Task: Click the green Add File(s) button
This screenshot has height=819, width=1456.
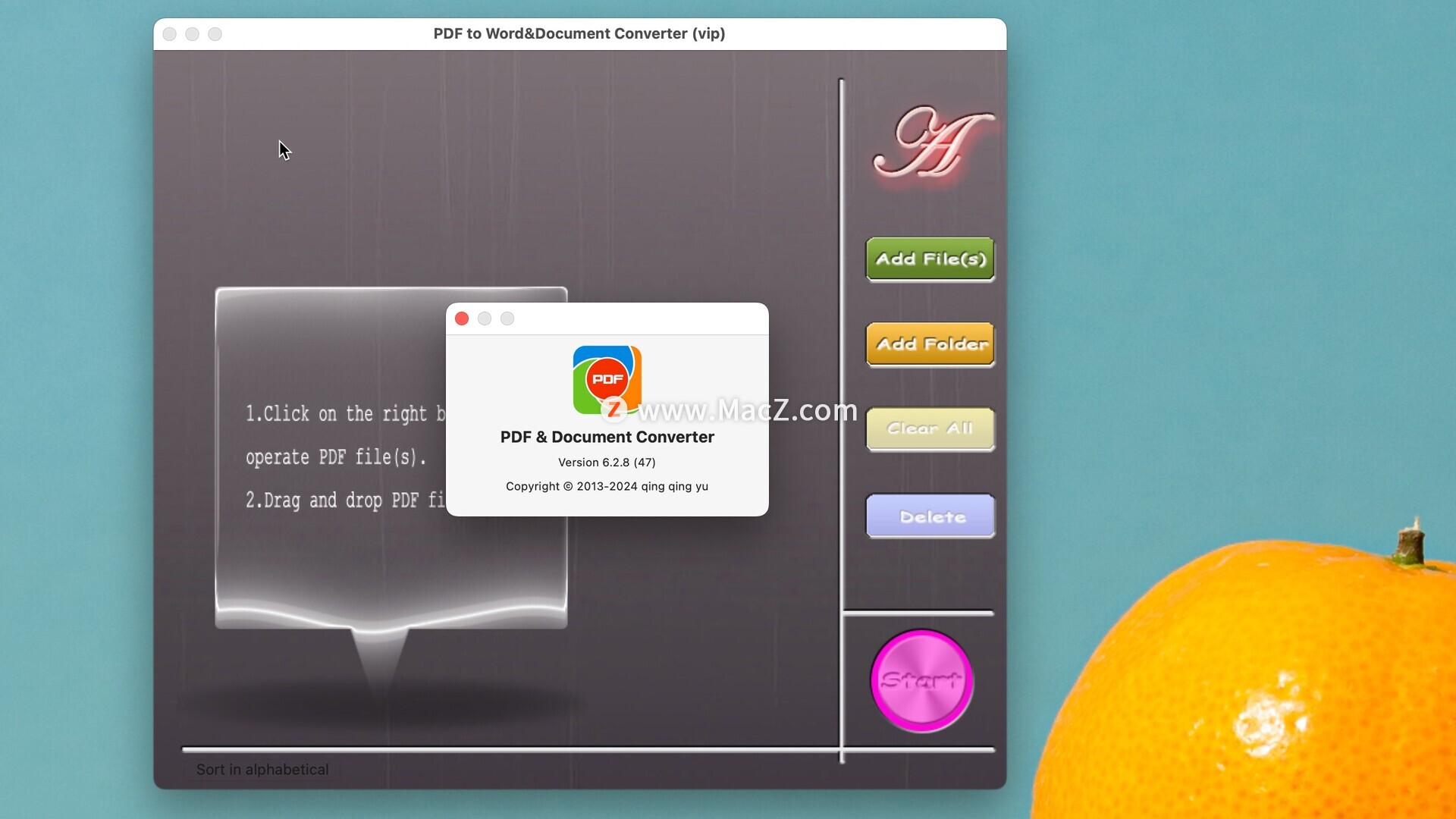Action: click(930, 259)
